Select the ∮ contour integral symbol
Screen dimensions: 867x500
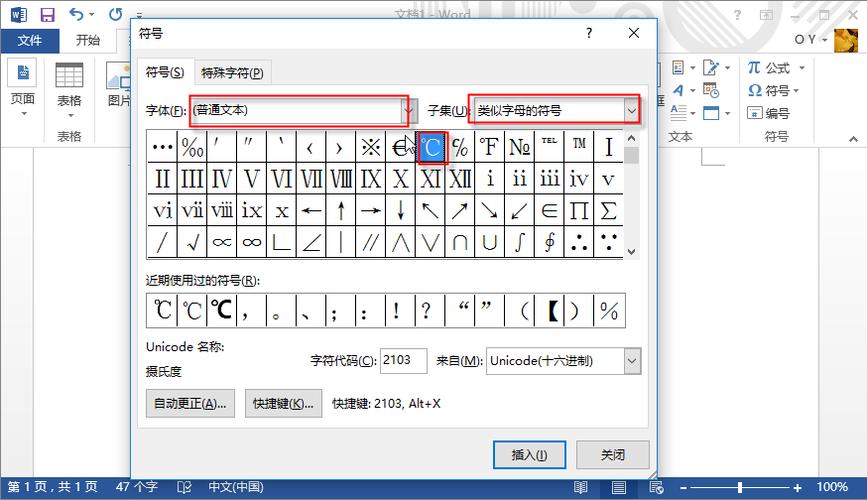[549, 242]
